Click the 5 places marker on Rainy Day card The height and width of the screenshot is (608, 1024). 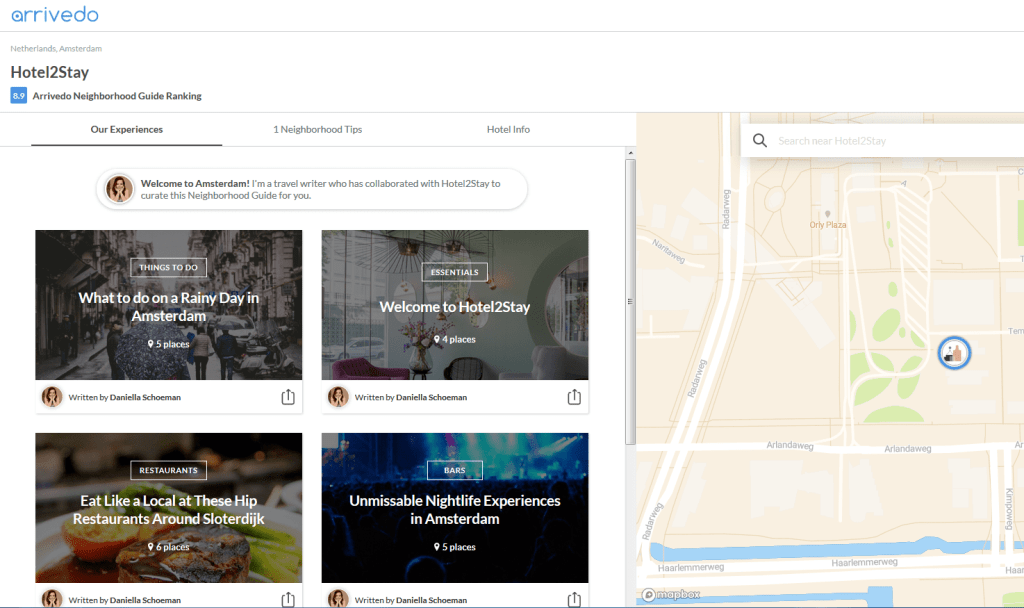[x=168, y=344]
